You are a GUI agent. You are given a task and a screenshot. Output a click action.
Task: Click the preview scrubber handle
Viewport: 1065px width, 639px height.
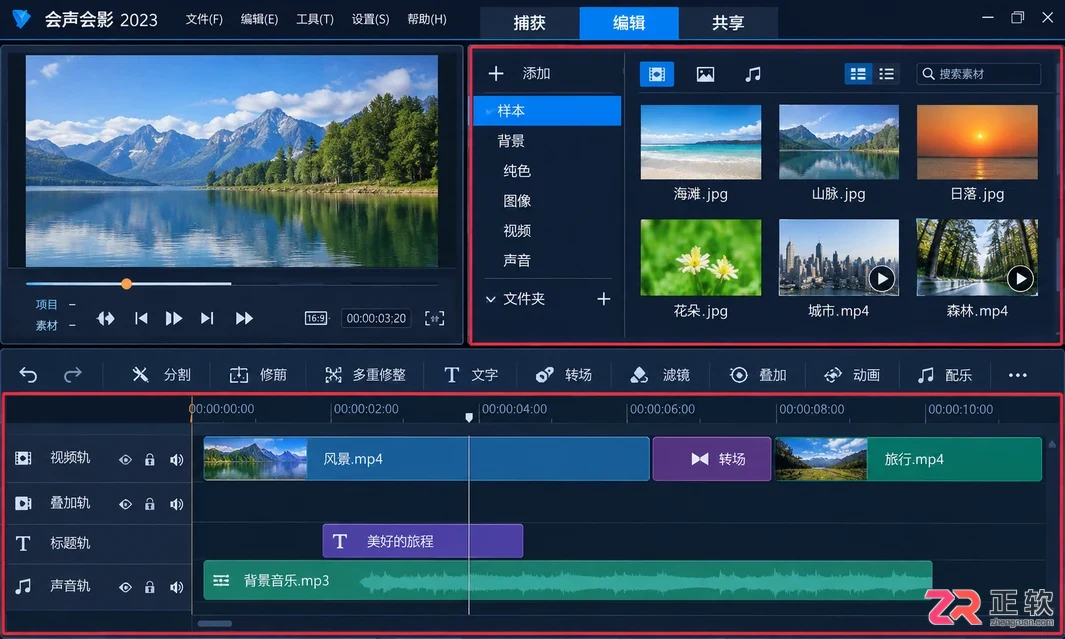(x=126, y=284)
